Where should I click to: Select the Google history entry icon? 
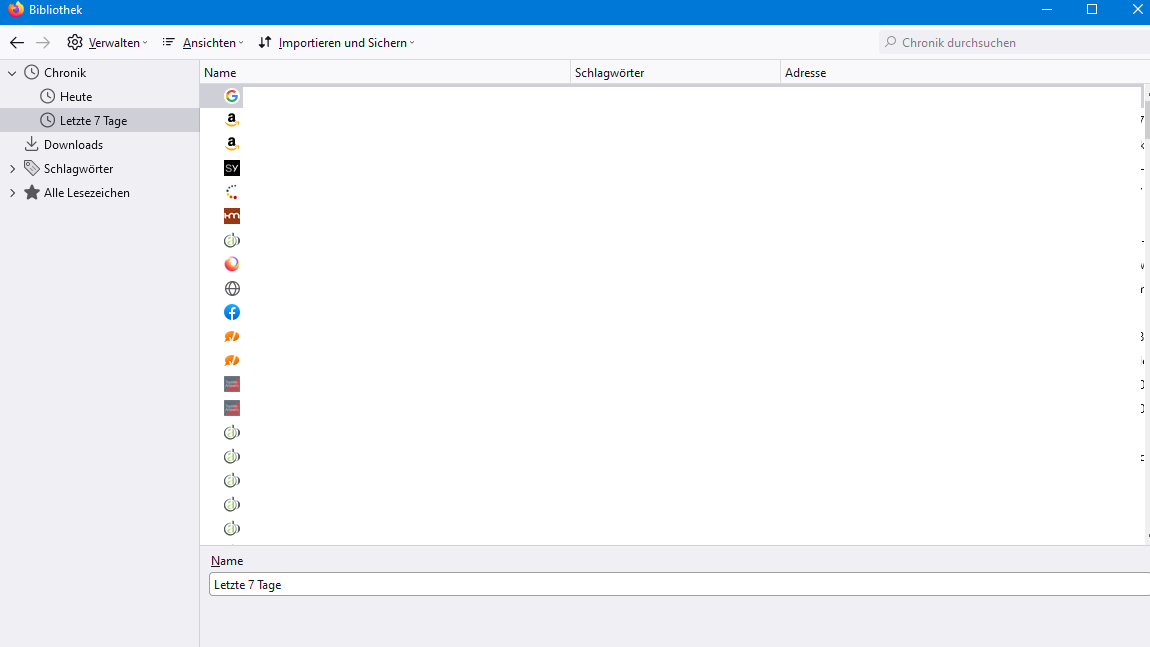232,96
